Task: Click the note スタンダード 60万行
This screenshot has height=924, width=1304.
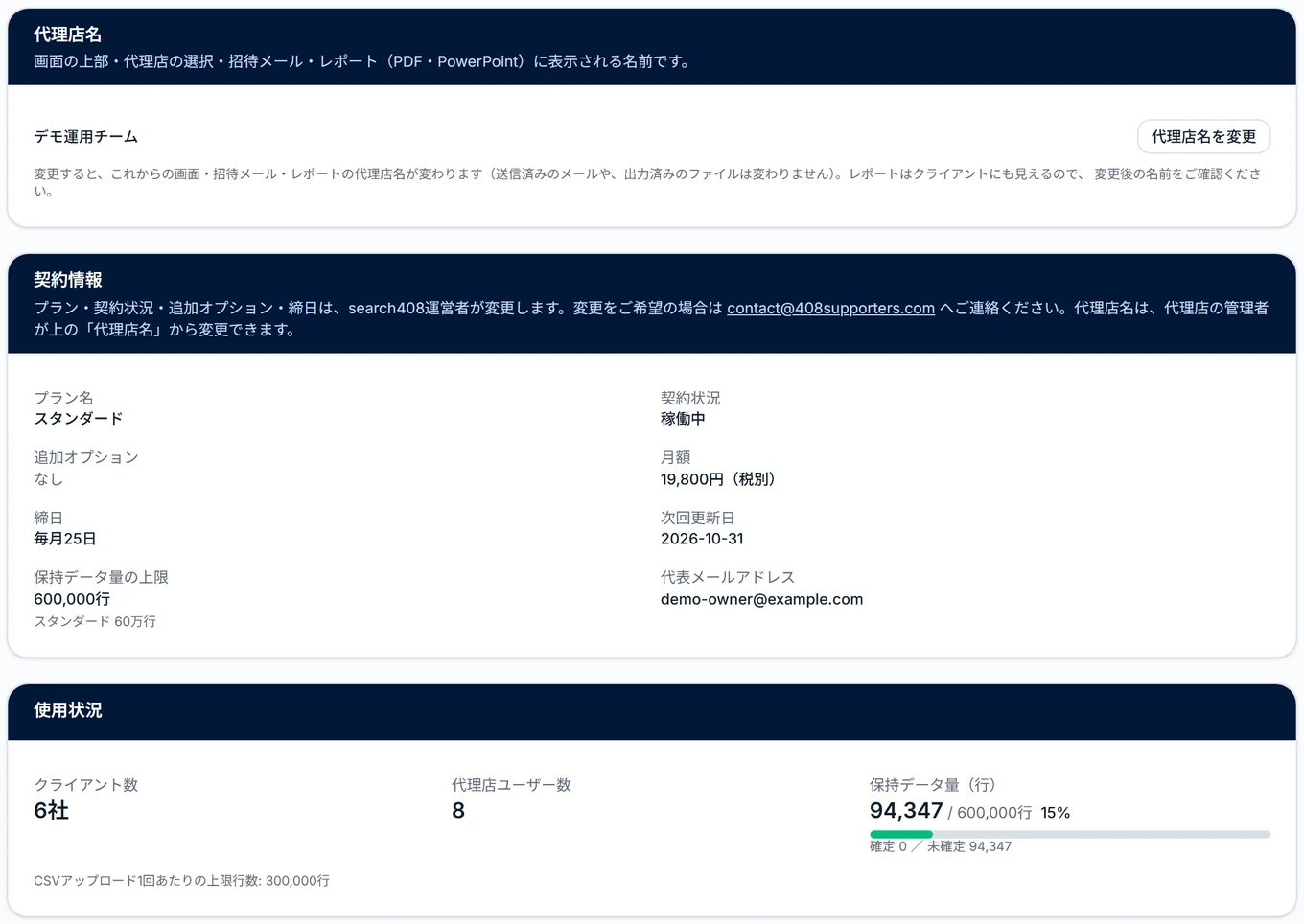Action: tap(95, 621)
